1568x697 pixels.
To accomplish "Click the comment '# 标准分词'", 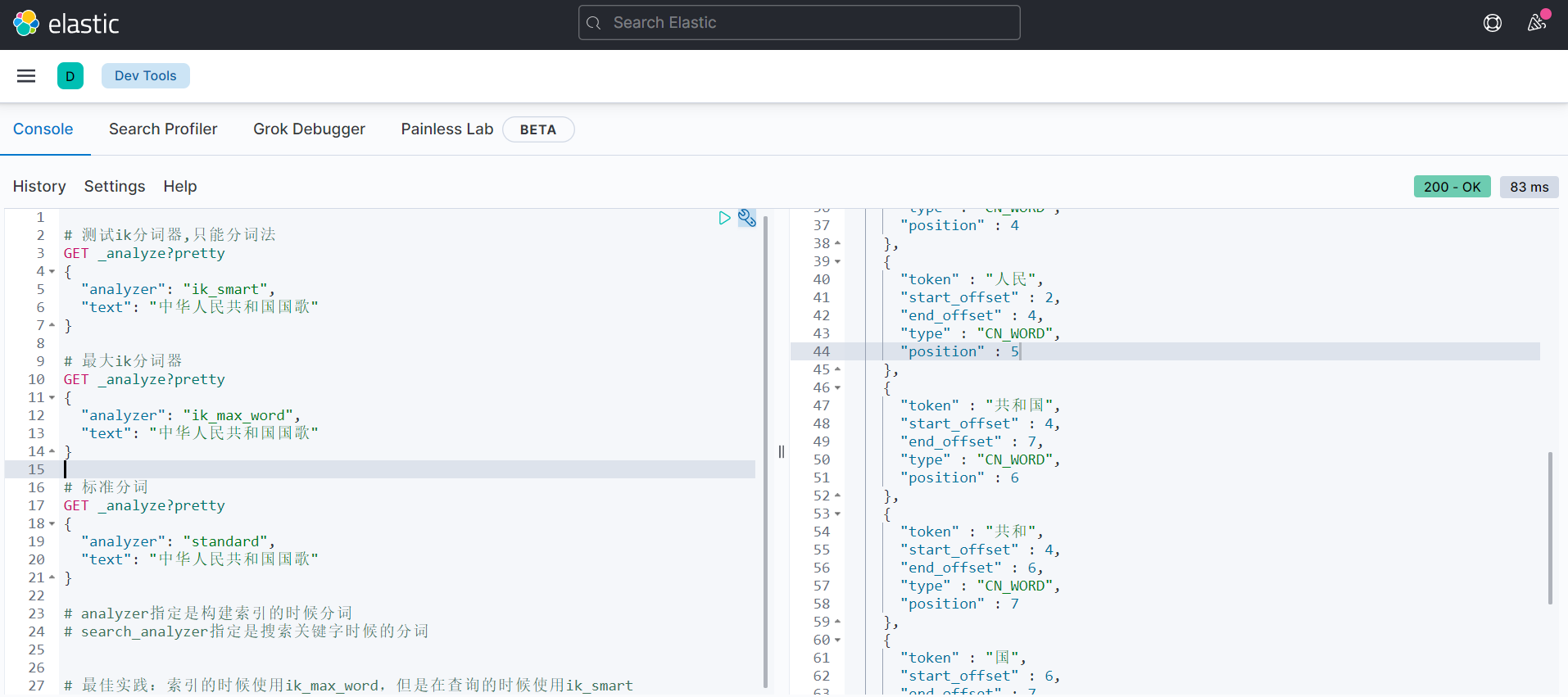I will point(106,488).
